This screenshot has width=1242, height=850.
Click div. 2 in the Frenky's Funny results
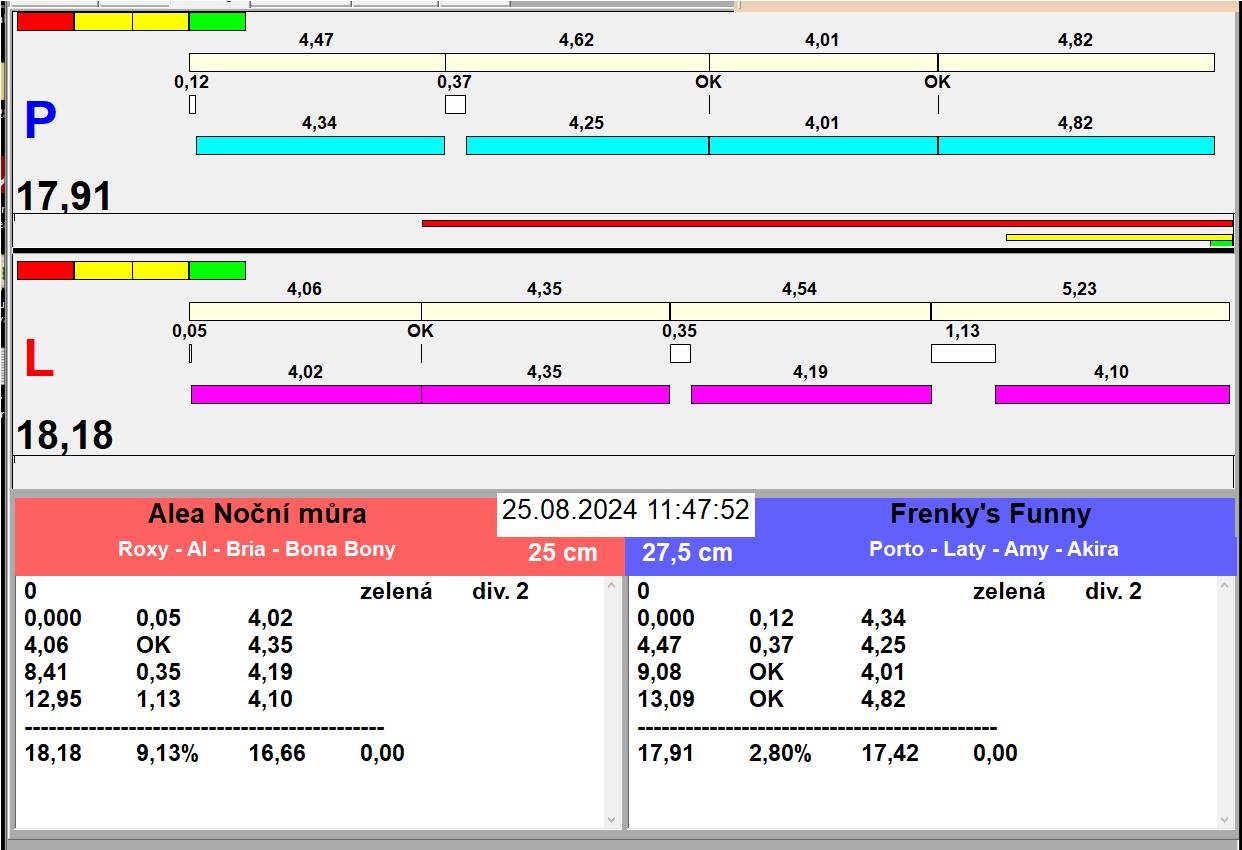(1113, 591)
